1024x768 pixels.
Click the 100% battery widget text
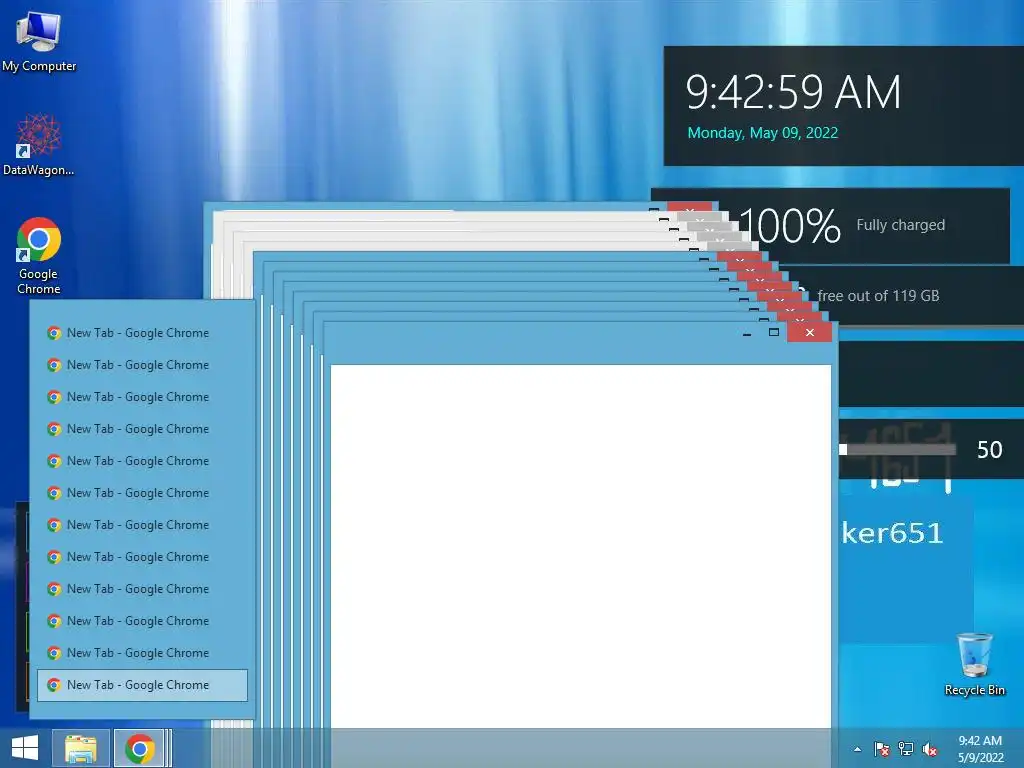790,226
